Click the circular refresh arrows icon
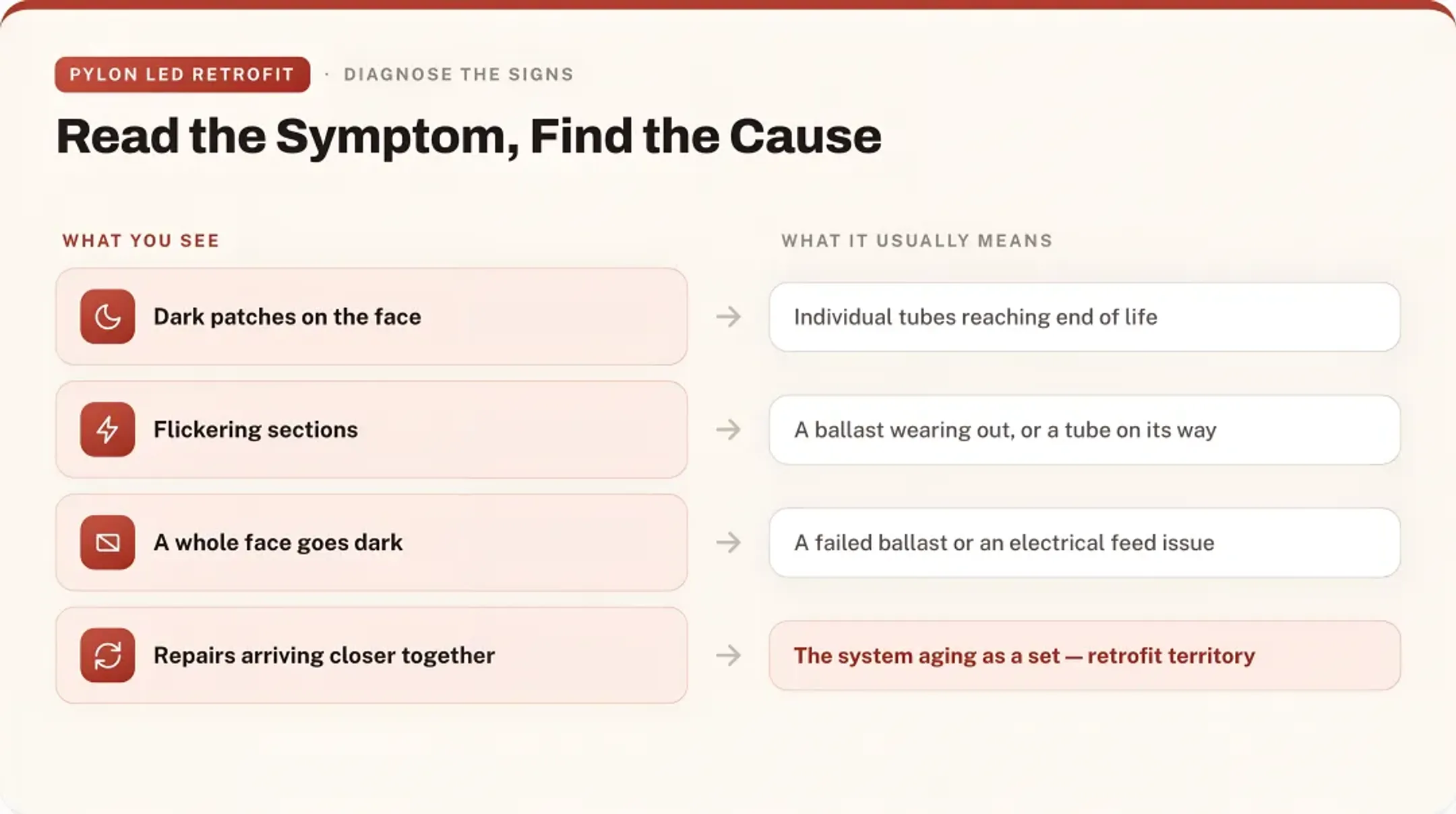Viewport: 1456px width, 814px height. pyautogui.click(x=107, y=655)
